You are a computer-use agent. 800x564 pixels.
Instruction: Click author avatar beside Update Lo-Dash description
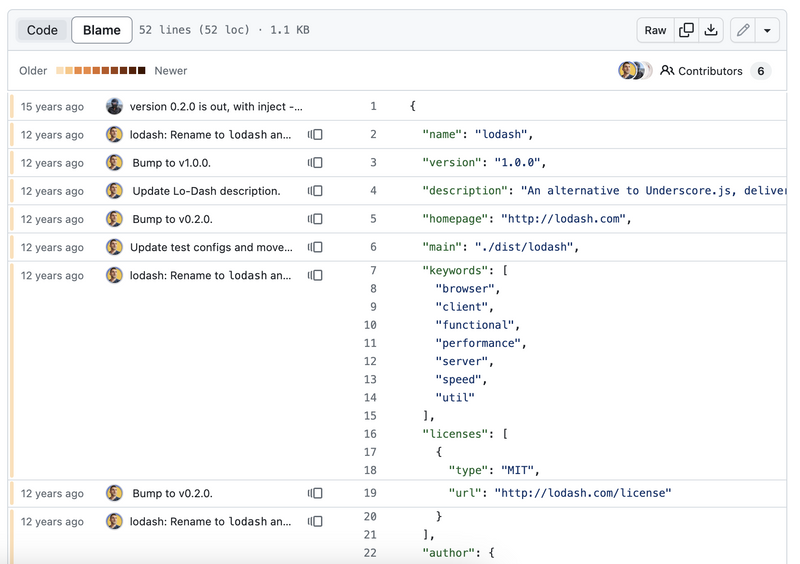click(x=114, y=191)
